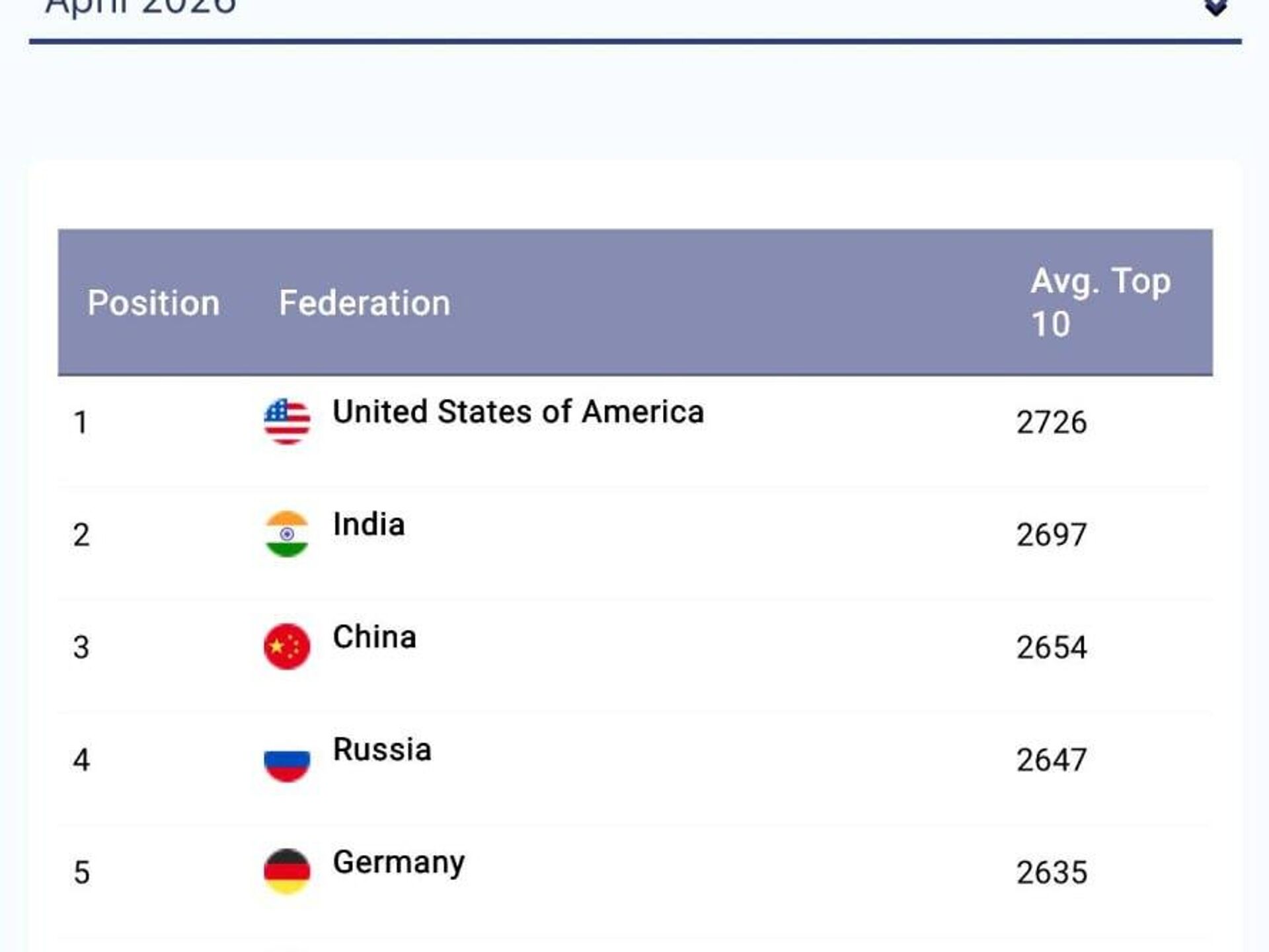Image resolution: width=1269 pixels, height=952 pixels.
Task: Open Russia federation page
Action: tap(382, 750)
